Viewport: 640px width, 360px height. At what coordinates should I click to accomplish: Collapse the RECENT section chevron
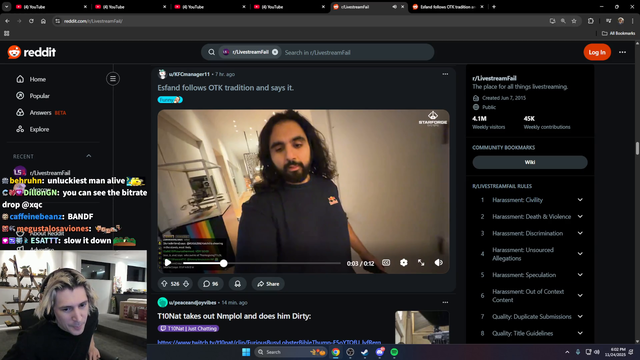tap(89, 156)
